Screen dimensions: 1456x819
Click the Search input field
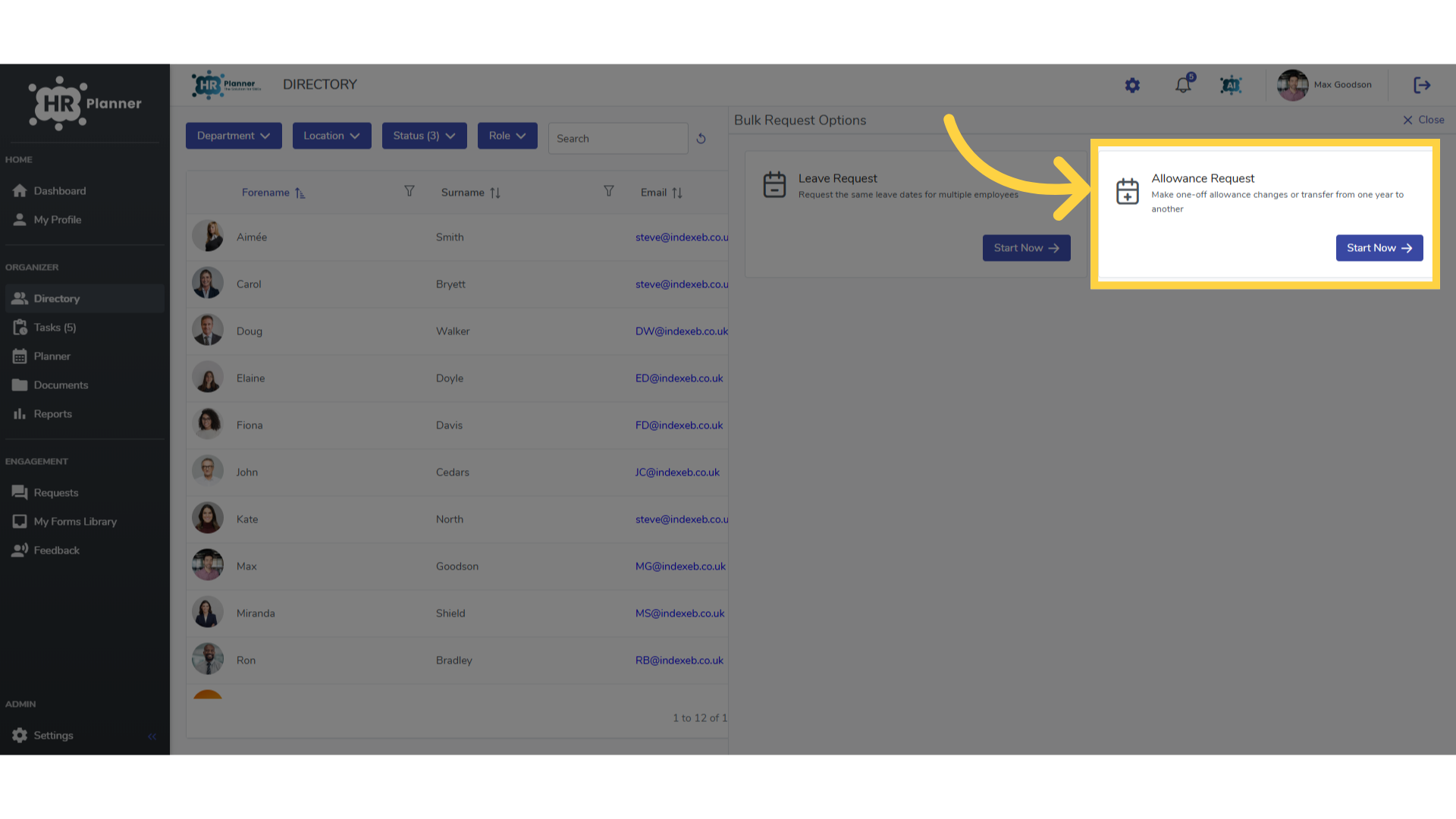(617, 139)
